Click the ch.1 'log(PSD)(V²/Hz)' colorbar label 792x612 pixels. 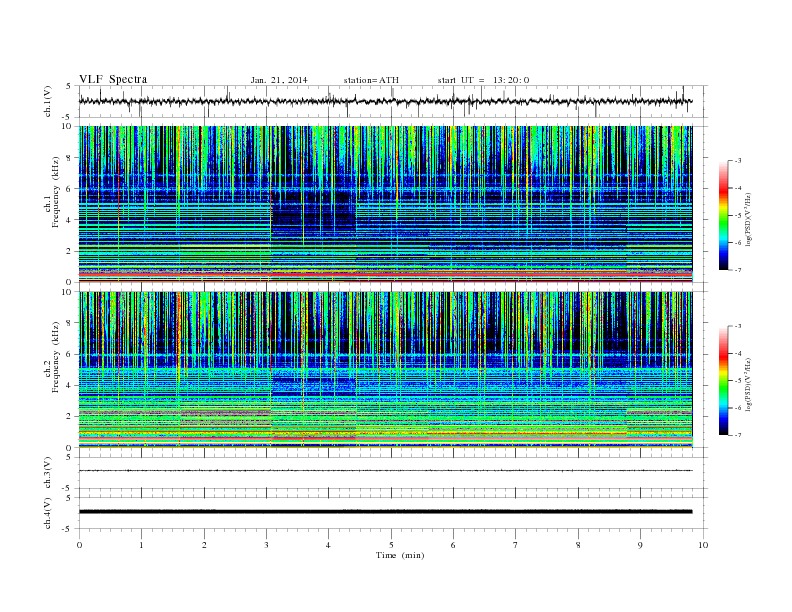click(x=749, y=220)
